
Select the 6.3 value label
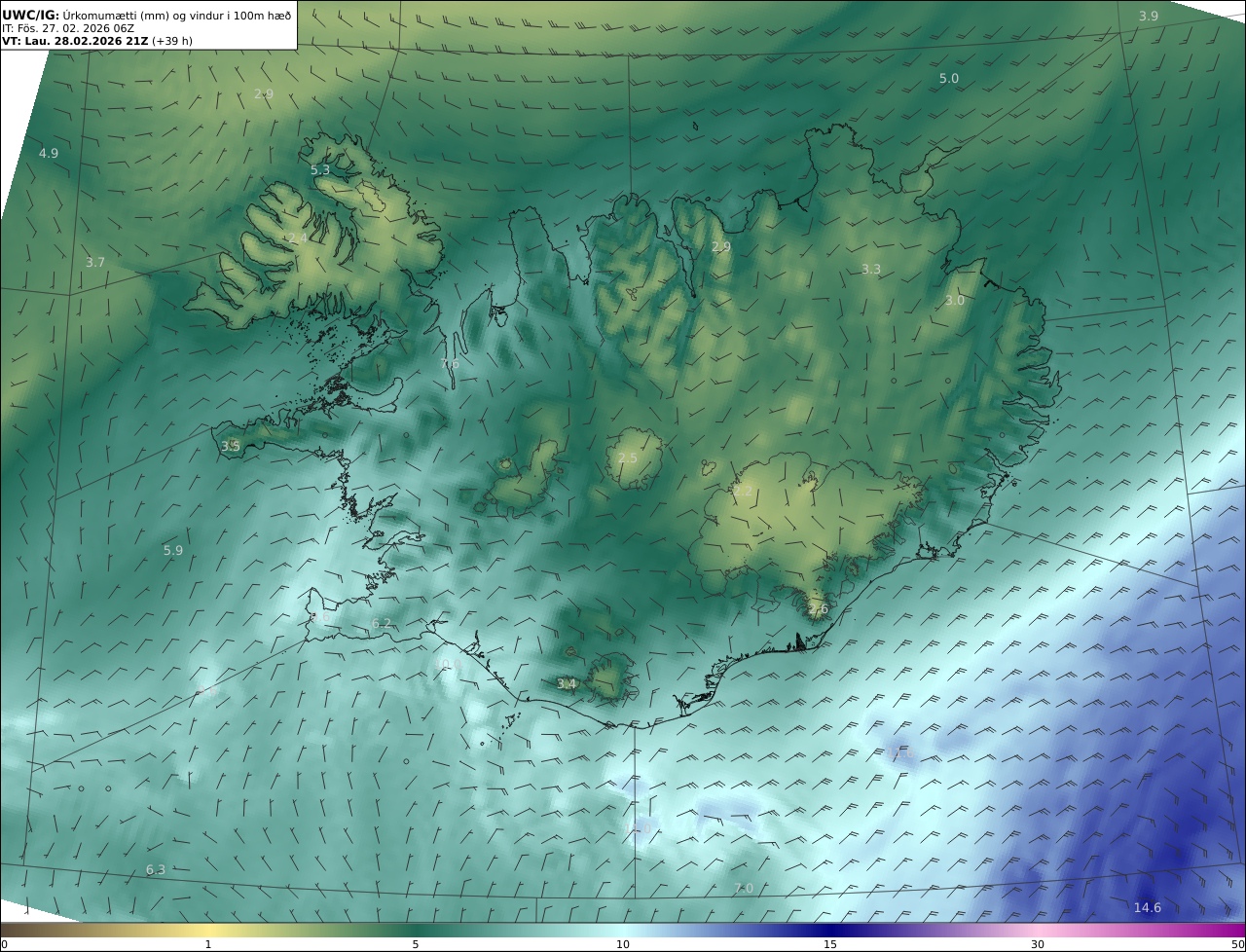155,869
